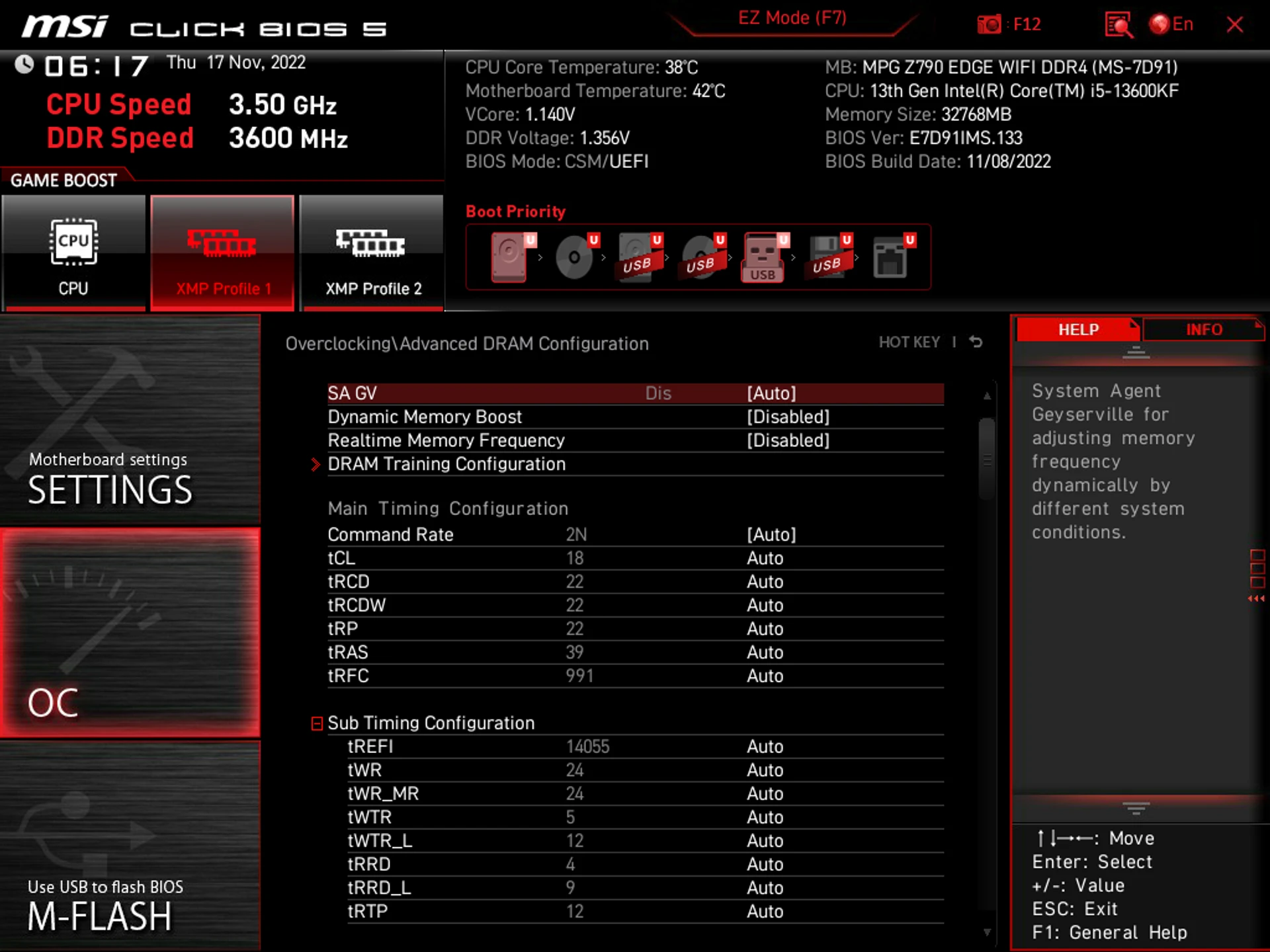Select the highlighted USB key boot icon
The image size is (1270, 952).
pyautogui.click(x=765, y=257)
